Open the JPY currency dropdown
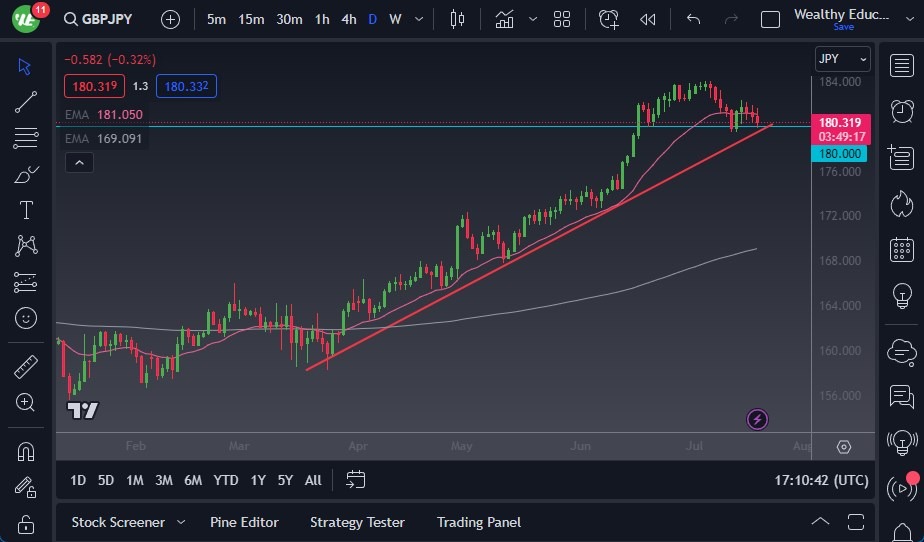The height and width of the screenshot is (542, 924). pyautogui.click(x=842, y=59)
